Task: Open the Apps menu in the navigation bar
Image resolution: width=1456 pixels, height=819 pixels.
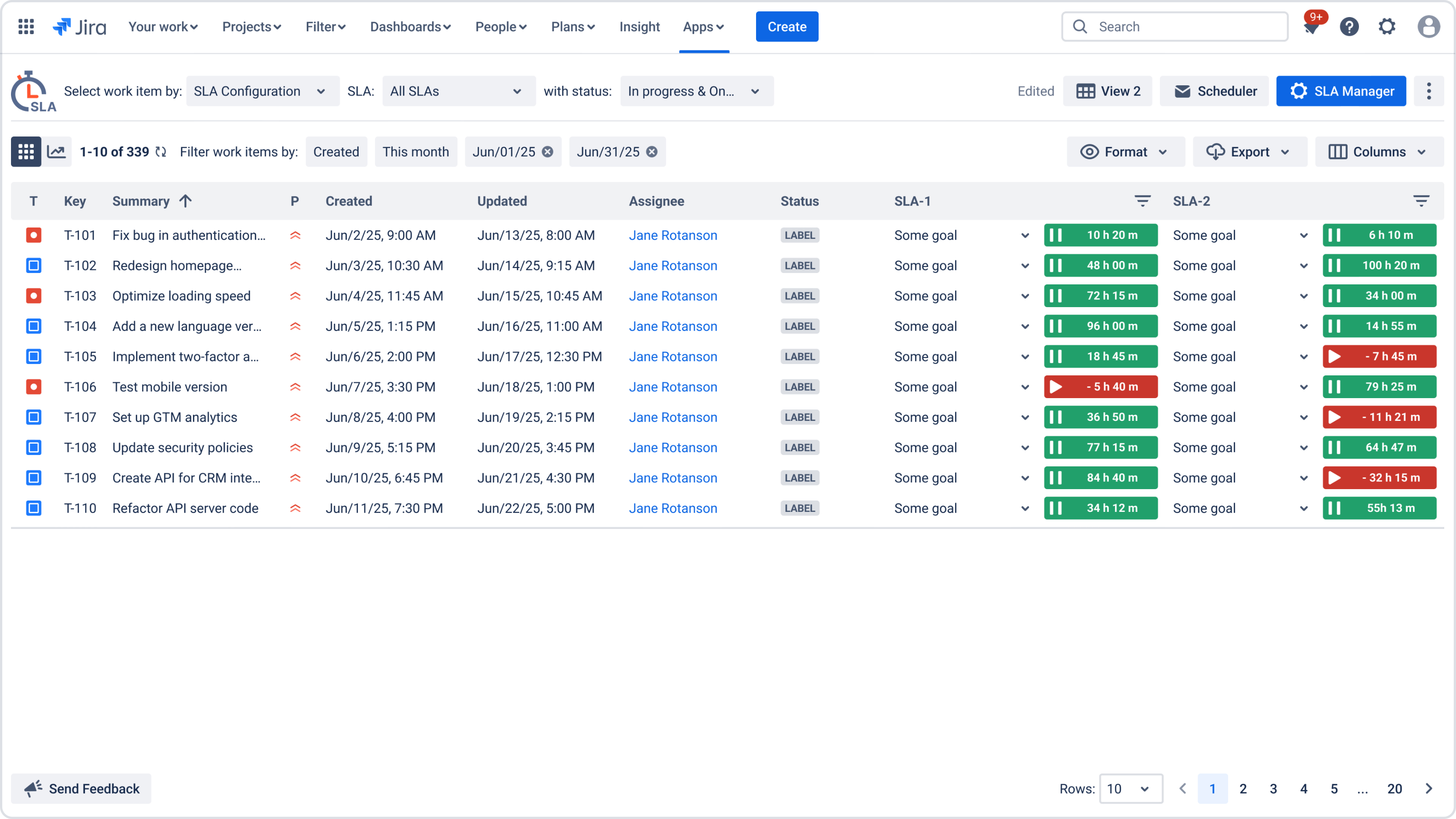Action: click(703, 27)
